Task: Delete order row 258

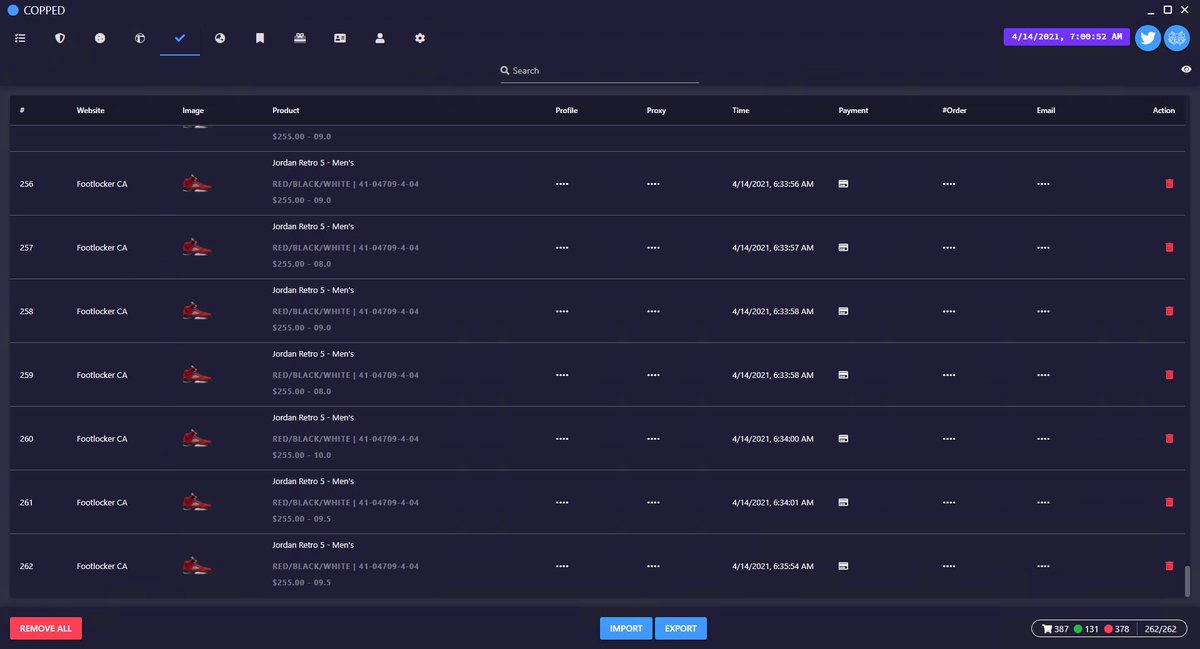Action: click(1169, 311)
